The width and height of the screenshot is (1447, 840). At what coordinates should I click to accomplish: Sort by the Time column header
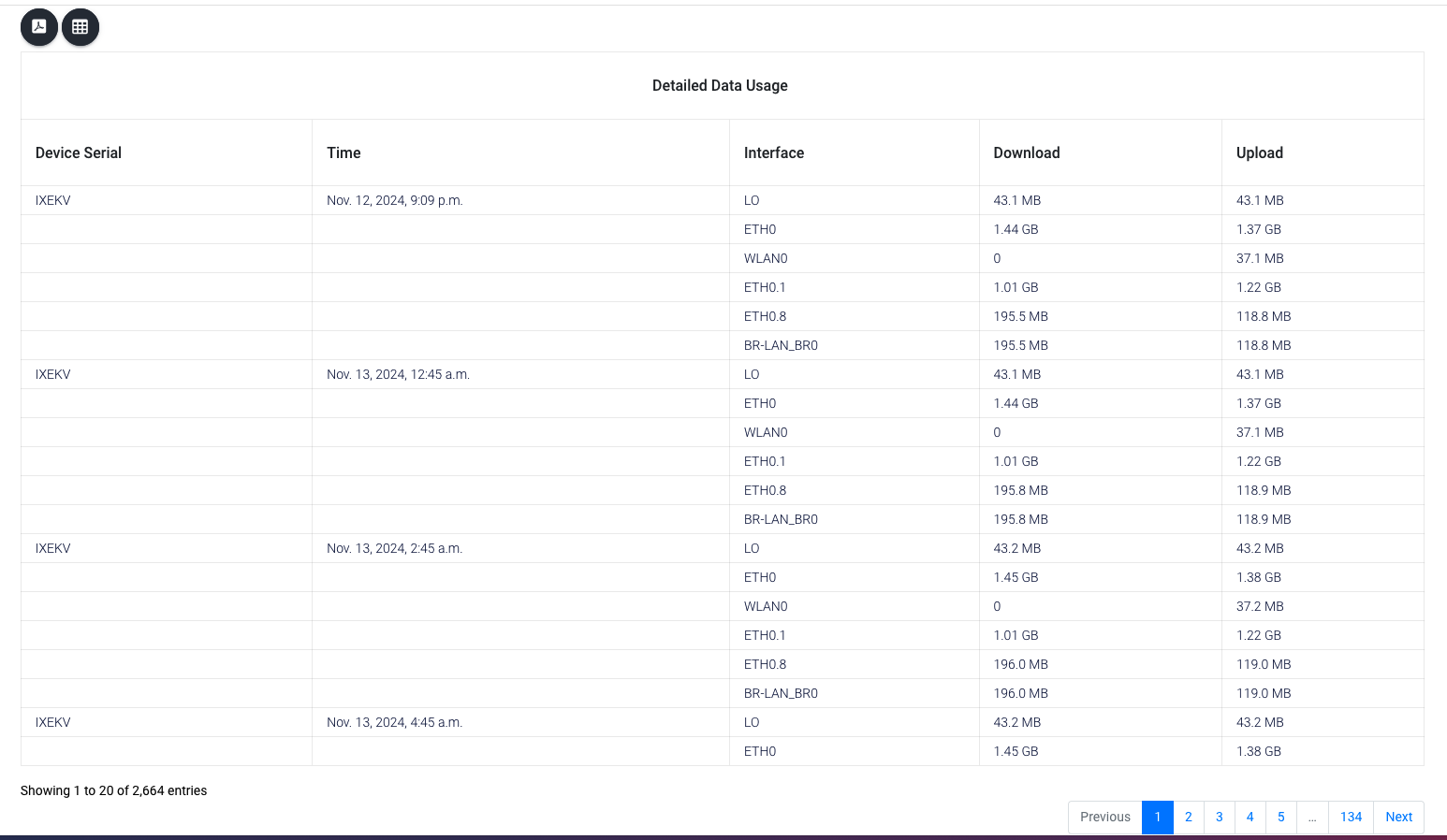pyautogui.click(x=343, y=152)
